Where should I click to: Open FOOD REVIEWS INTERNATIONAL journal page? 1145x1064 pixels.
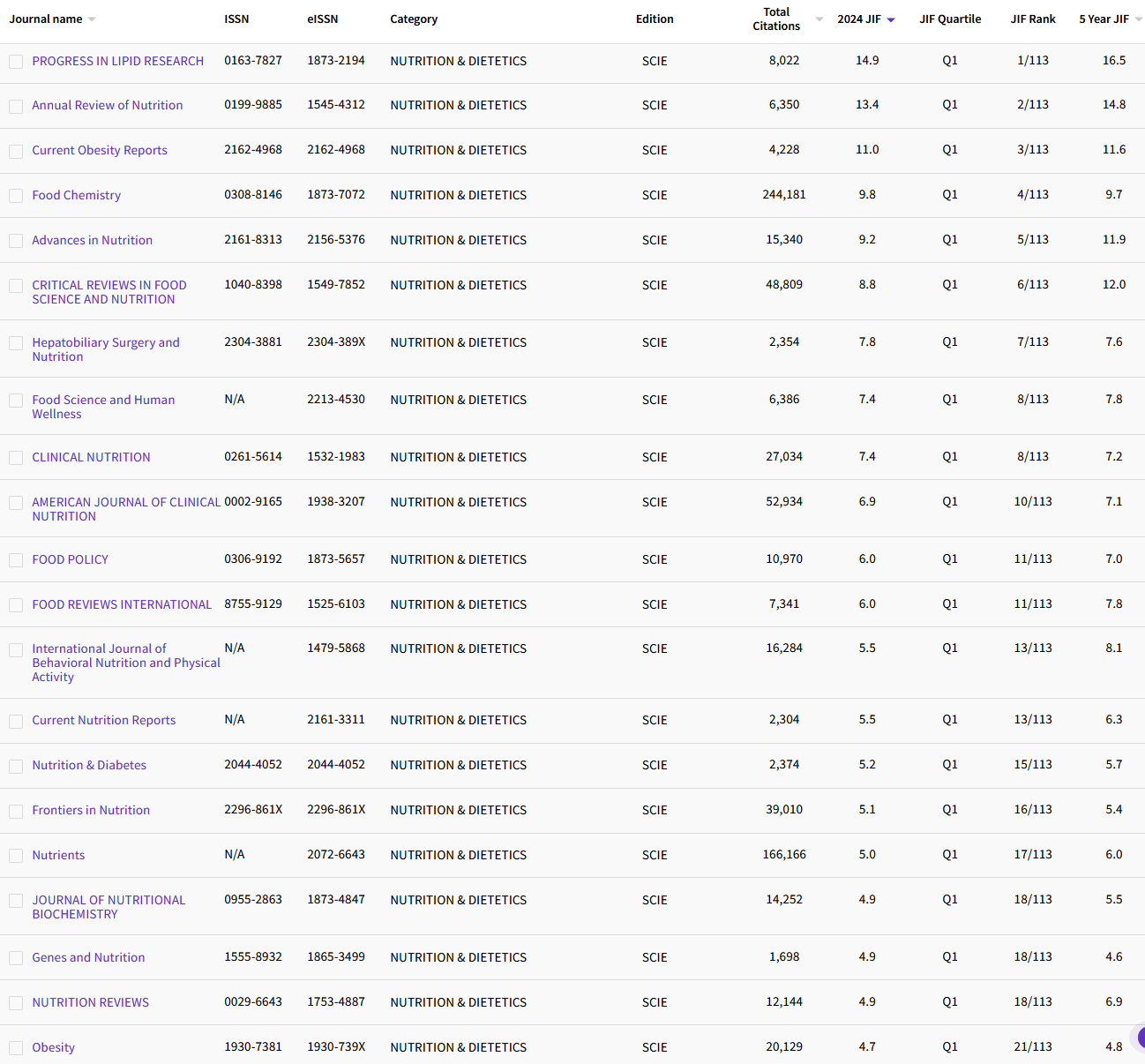(122, 604)
